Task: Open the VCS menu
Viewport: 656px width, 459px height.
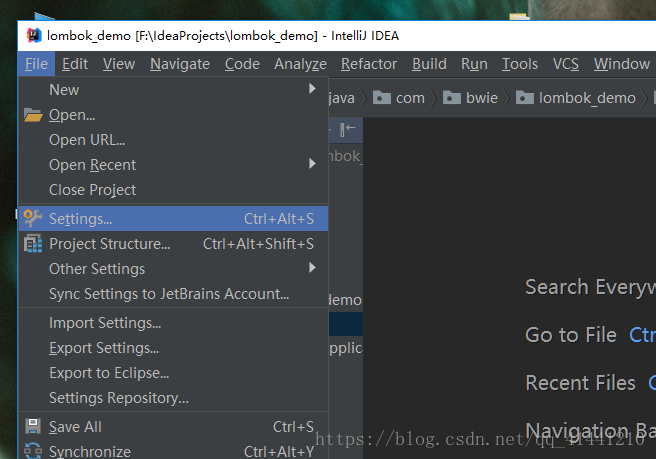Action: pos(566,64)
